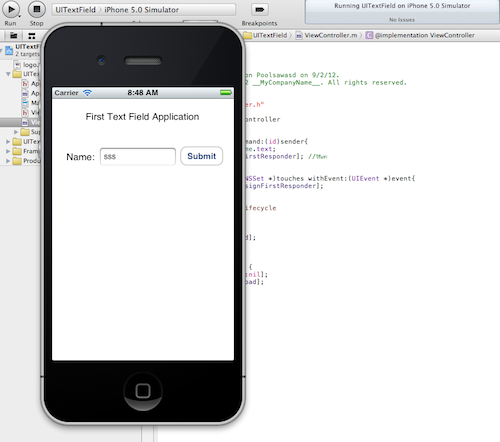Show the Symbol navigator icon

(32, 36)
